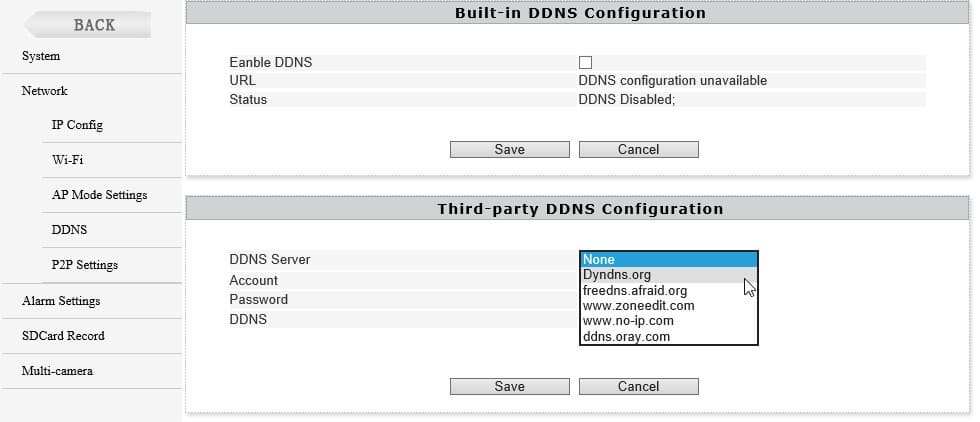Open the IP Config page
Viewport: 980px width, 422px height.
coord(77,125)
